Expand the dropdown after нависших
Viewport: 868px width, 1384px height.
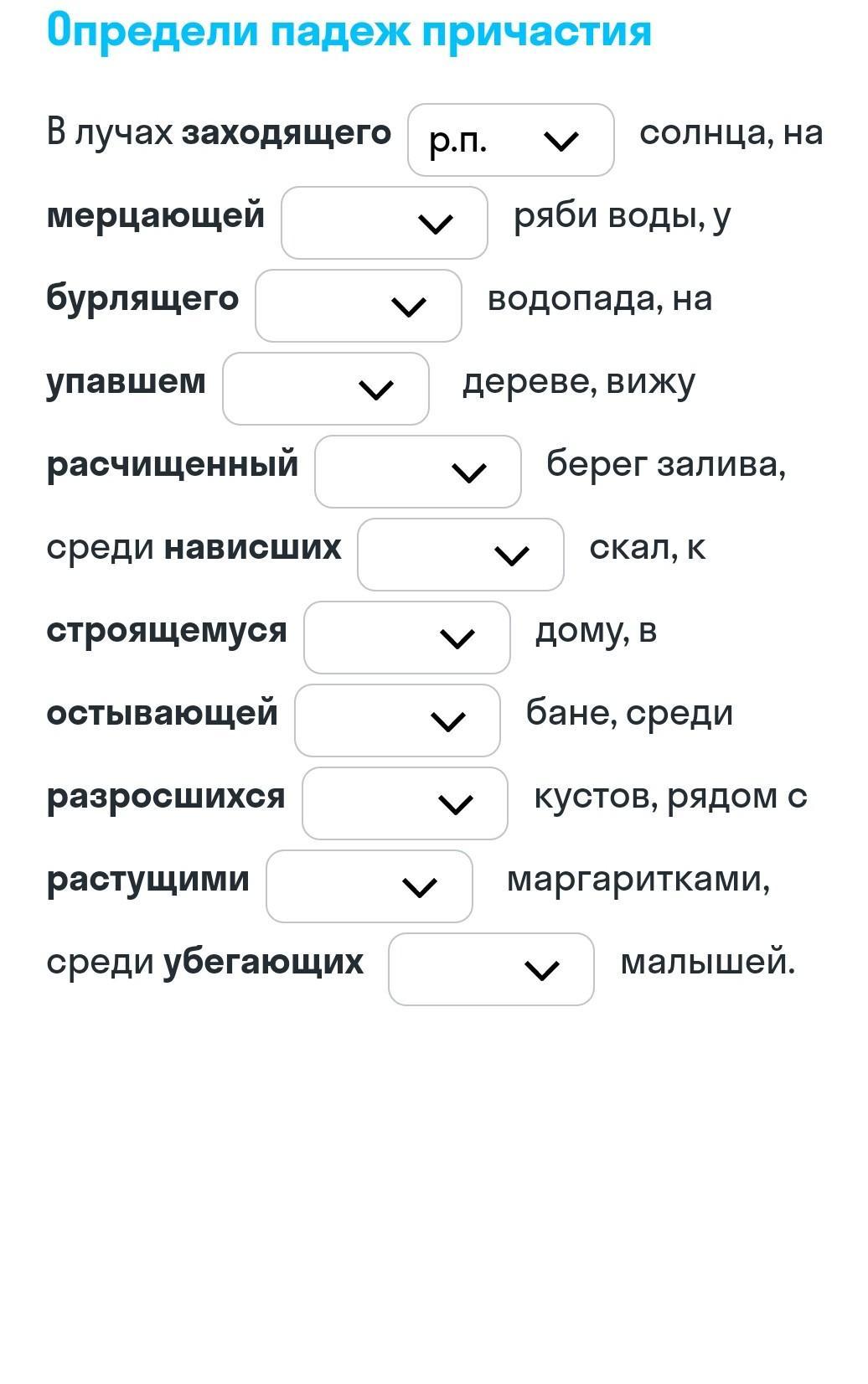460,555
